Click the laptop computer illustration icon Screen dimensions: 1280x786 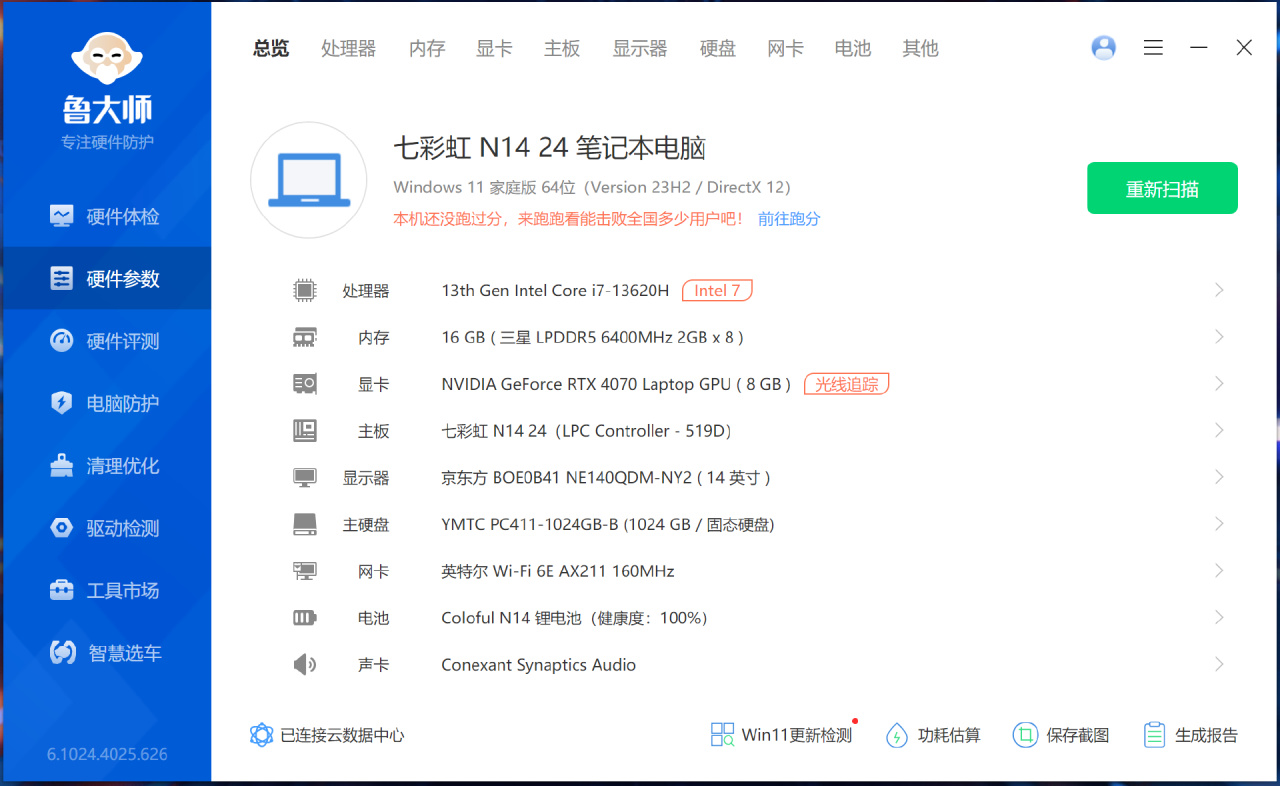click(x=309, y=180)
